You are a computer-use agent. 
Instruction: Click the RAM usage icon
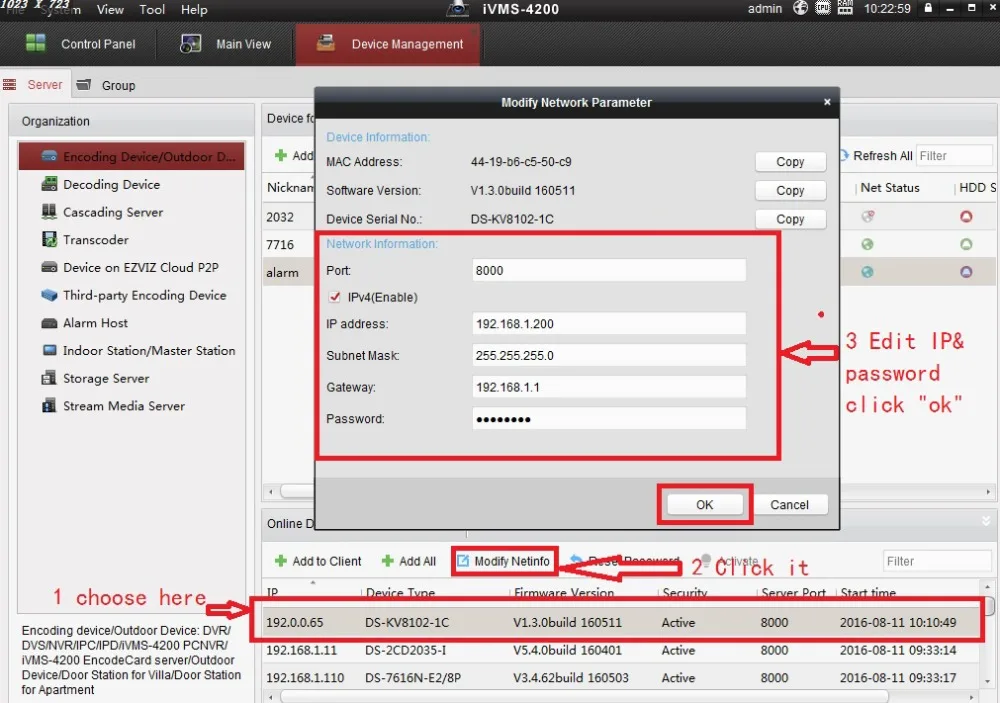click(845, 8)
